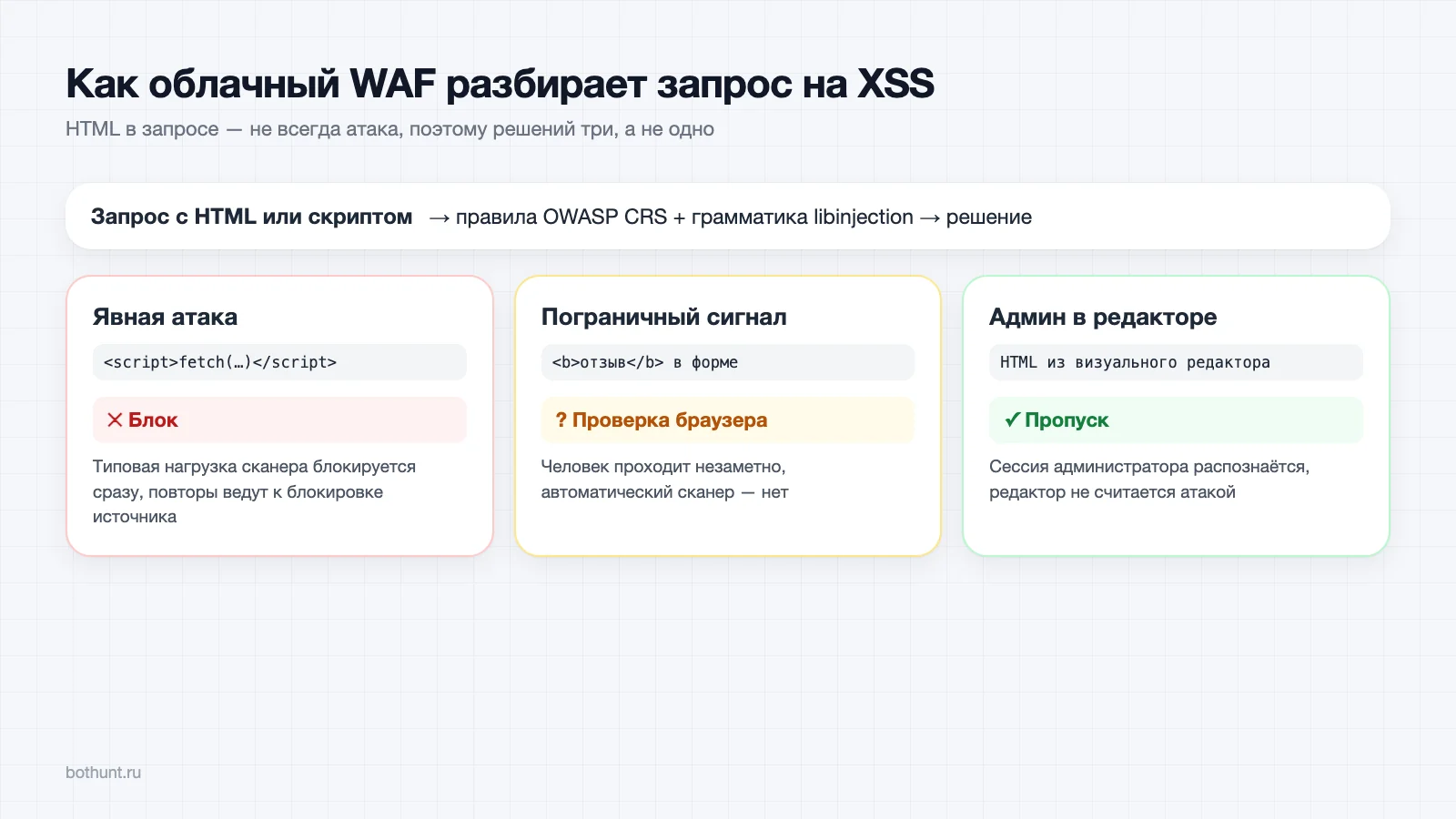Viewport: 1456px width, 819px height.
Task: Click the bold text Запрос с HTML или скриптом
Action: pos(252,217)
